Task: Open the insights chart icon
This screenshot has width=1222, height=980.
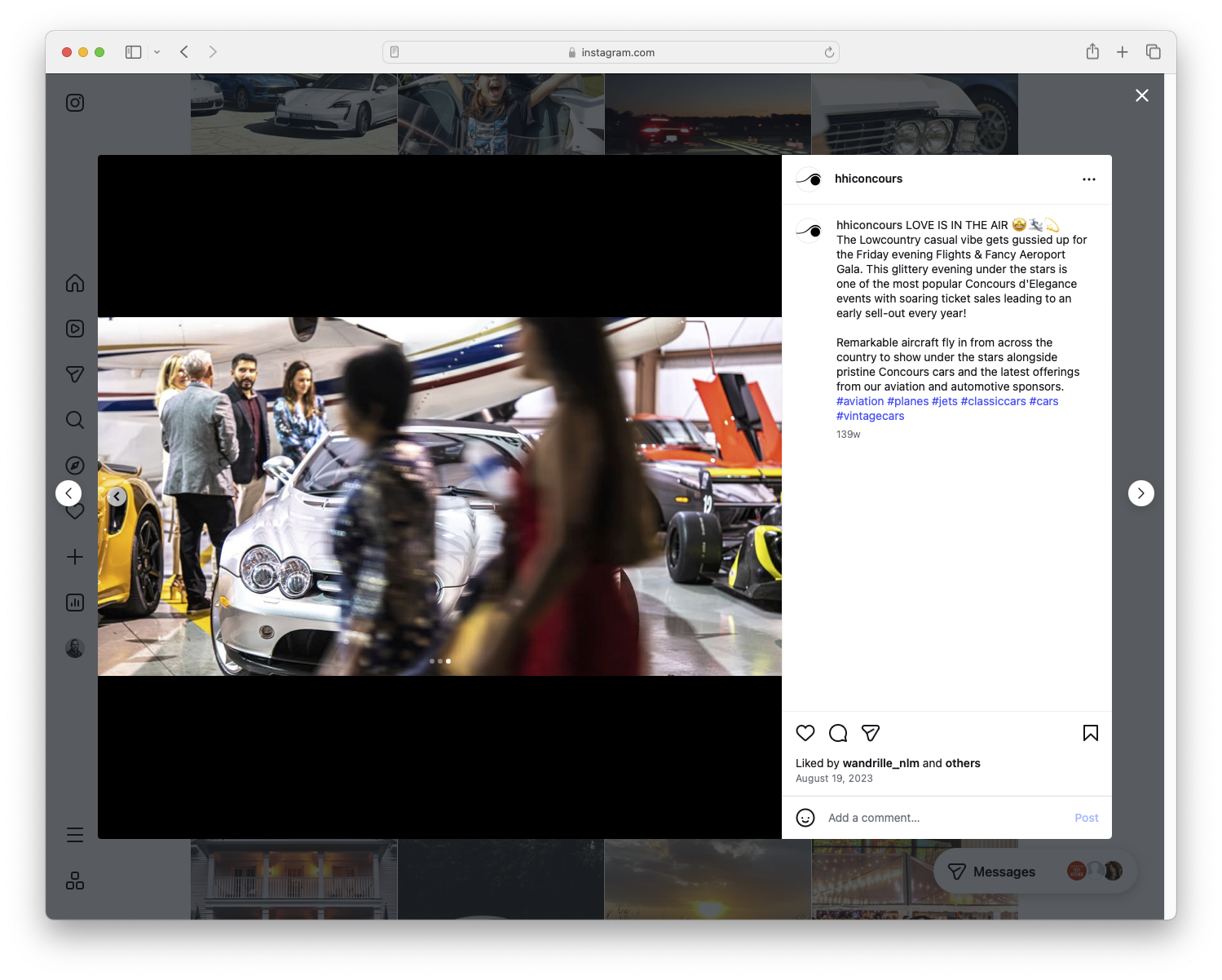Action: click(74, 603)
